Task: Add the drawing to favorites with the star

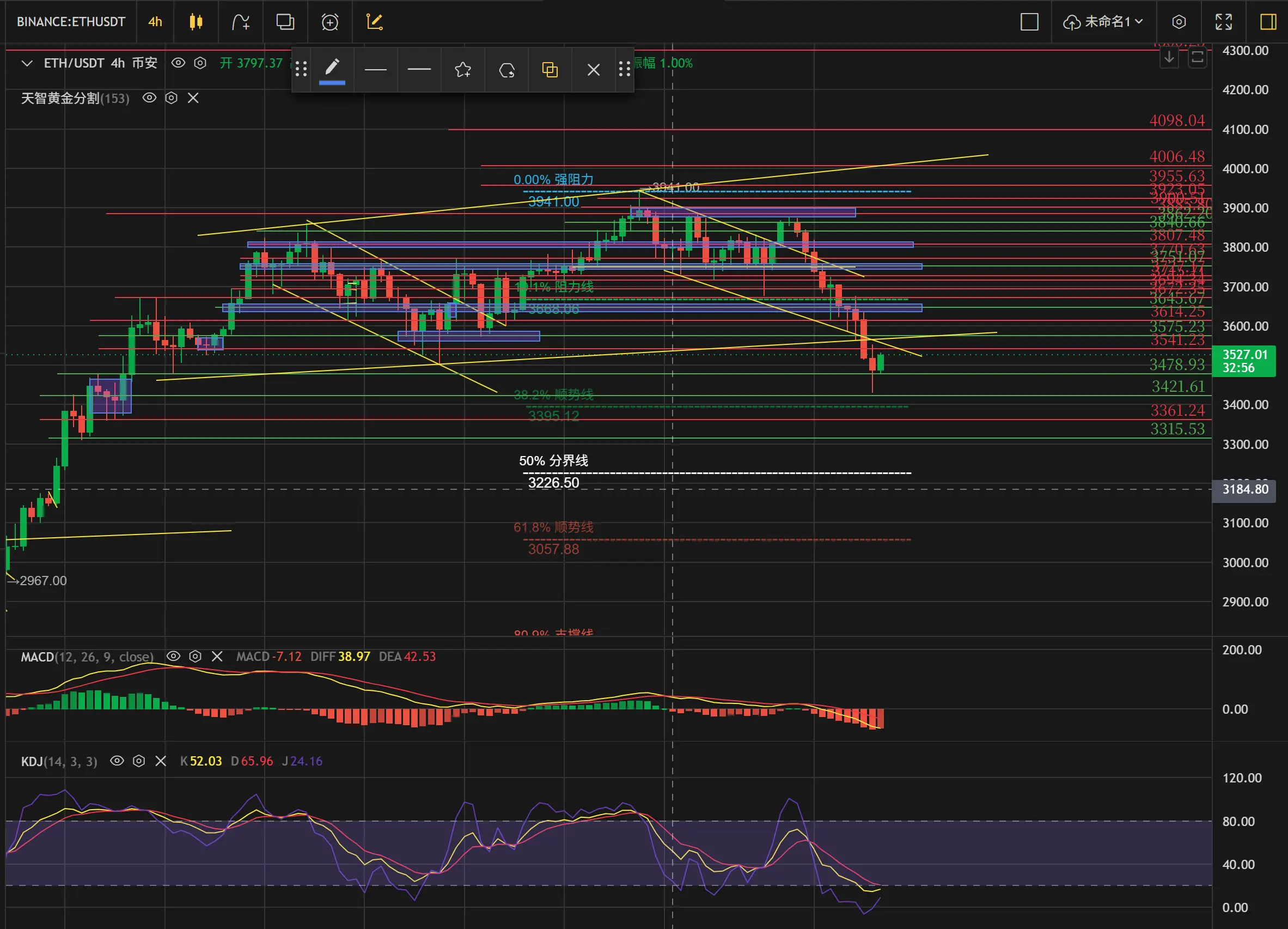Action: 463,69
